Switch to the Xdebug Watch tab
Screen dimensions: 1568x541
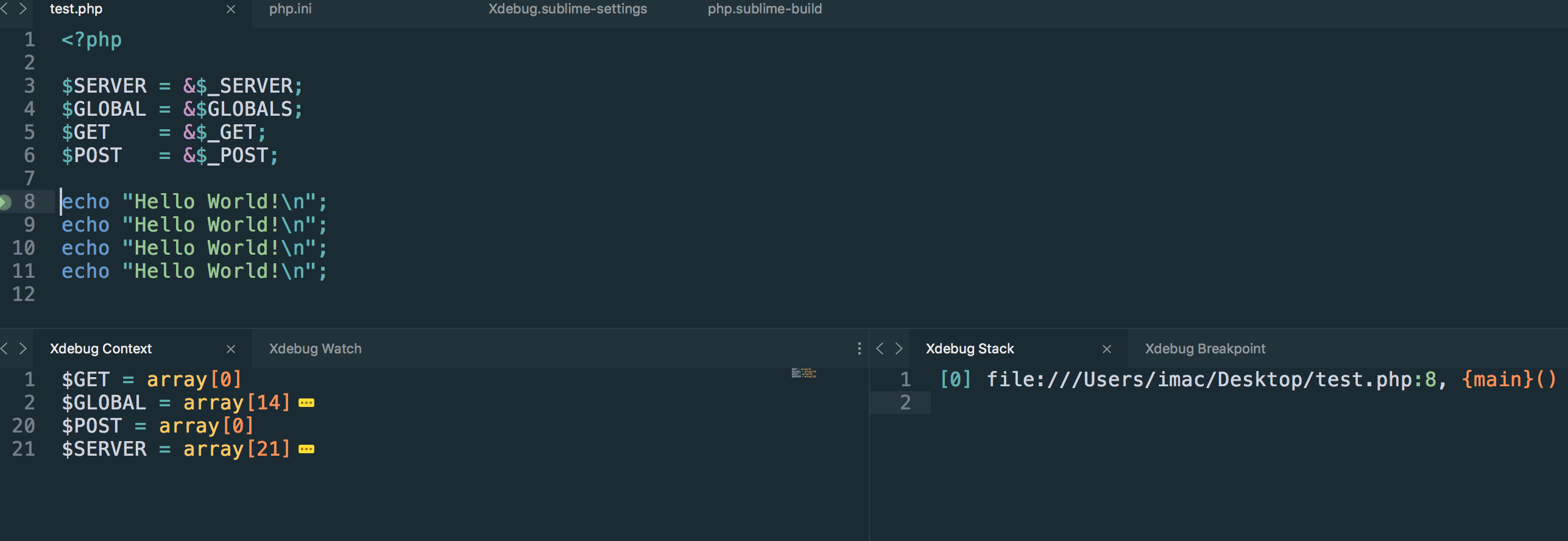click(316, 349)
